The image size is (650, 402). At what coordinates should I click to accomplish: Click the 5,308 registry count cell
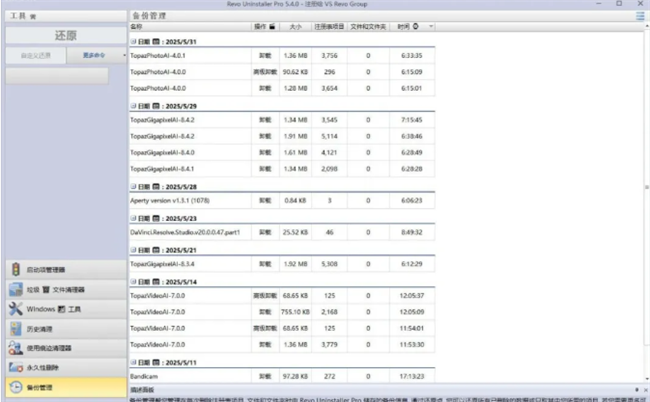click(329, 264)
